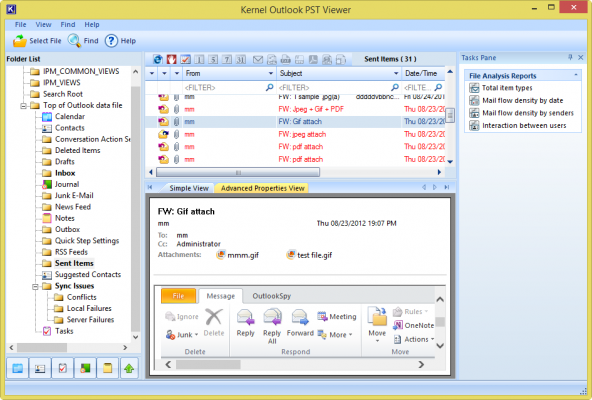This screenshot has width=592, height=400.
Task: Click the Internet Explorer refresh icon
Action: click(158, 59)
